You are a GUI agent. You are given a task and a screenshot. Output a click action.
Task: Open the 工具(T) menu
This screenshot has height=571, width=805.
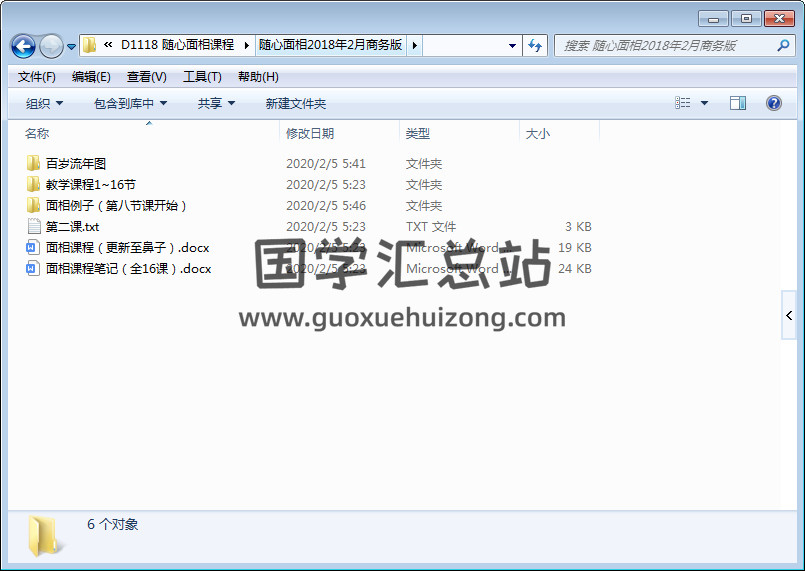pyautogui.click(x=202, y=77)
